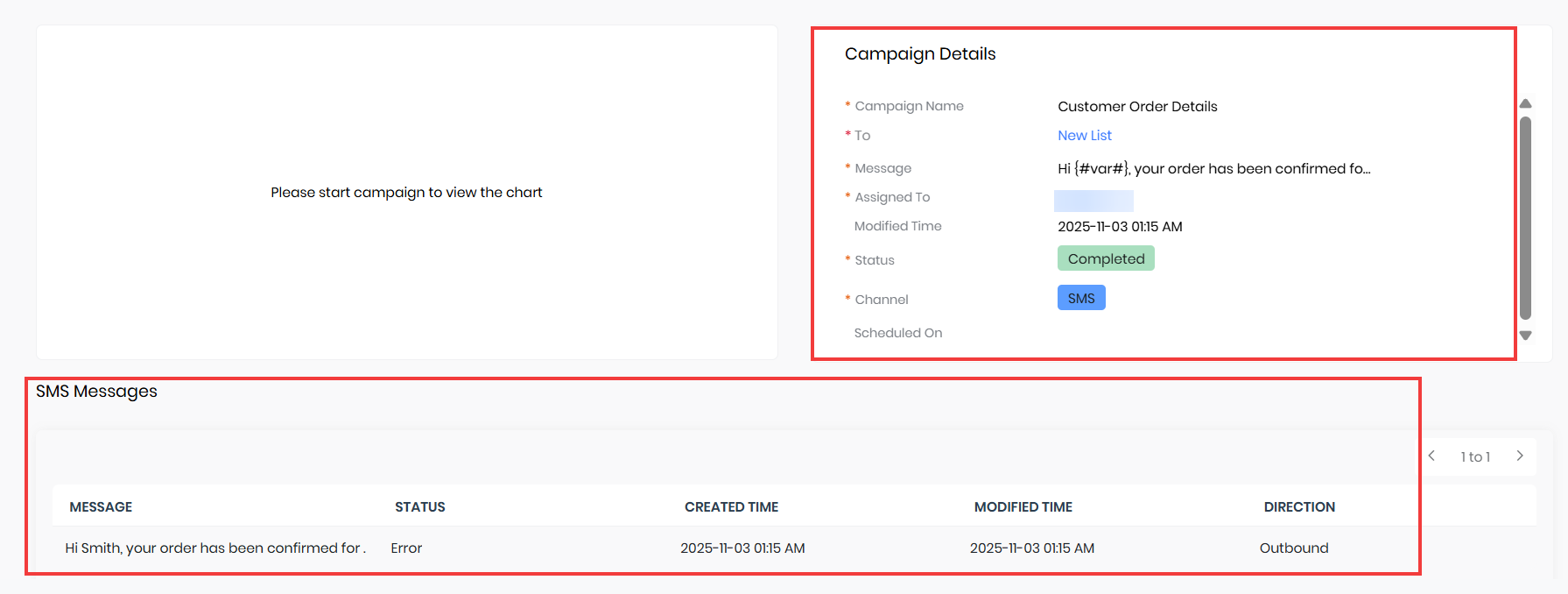
Task: Click the Outbound direction cell
Action: tap(1293, 548)
